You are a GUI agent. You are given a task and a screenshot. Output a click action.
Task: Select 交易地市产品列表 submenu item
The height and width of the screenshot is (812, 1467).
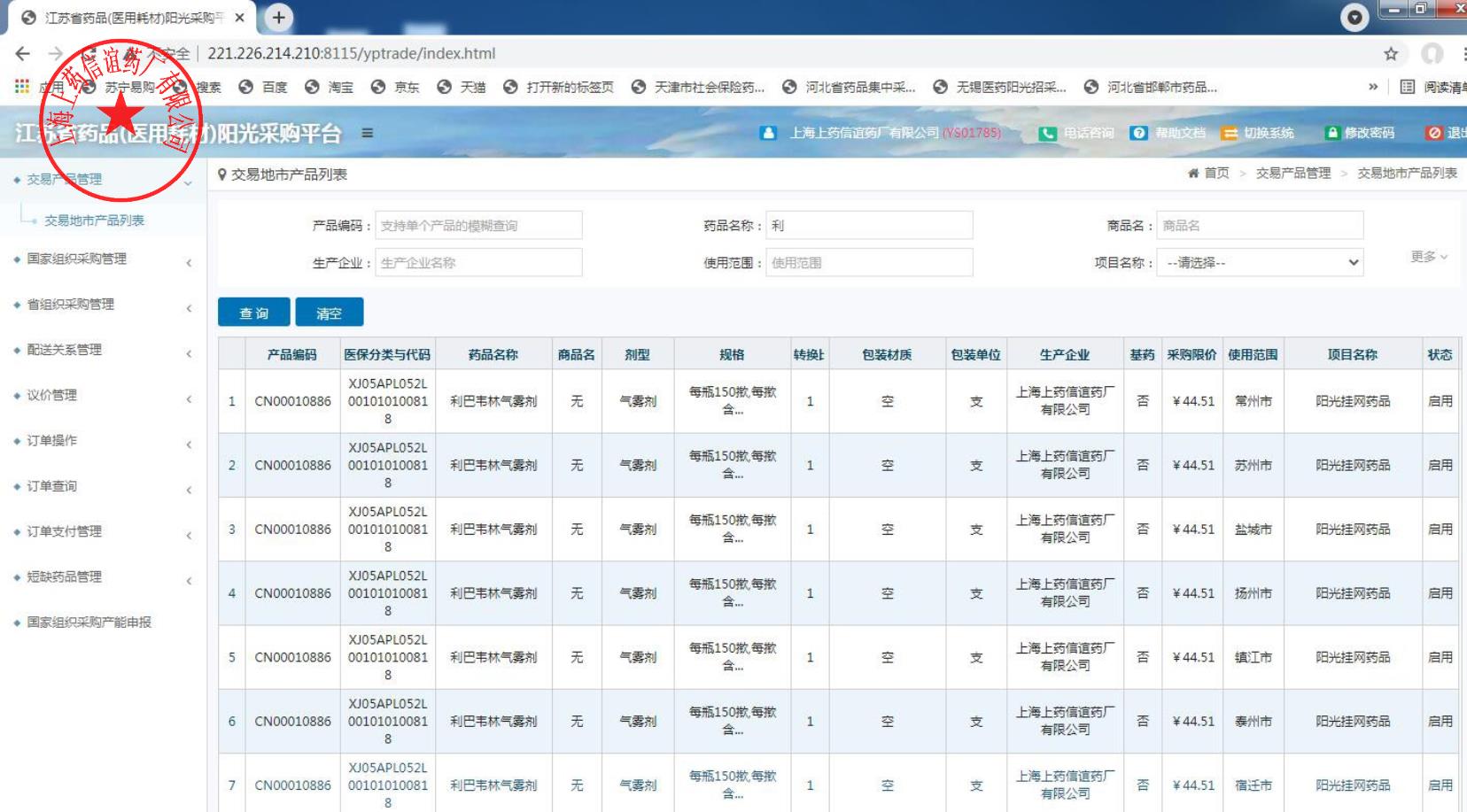(x=94, y=220)
